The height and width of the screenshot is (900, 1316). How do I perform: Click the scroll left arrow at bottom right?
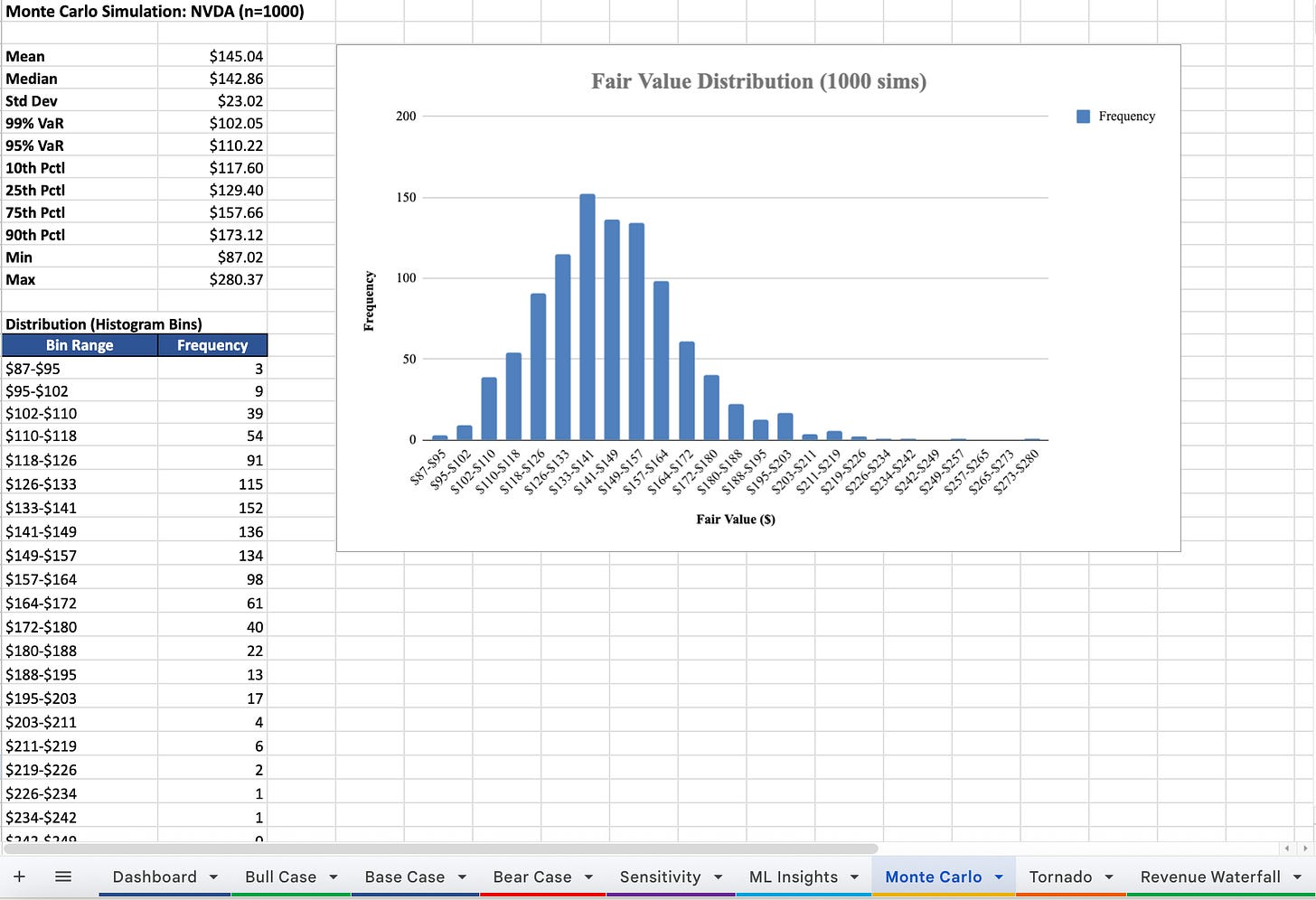coord(1287,848)
